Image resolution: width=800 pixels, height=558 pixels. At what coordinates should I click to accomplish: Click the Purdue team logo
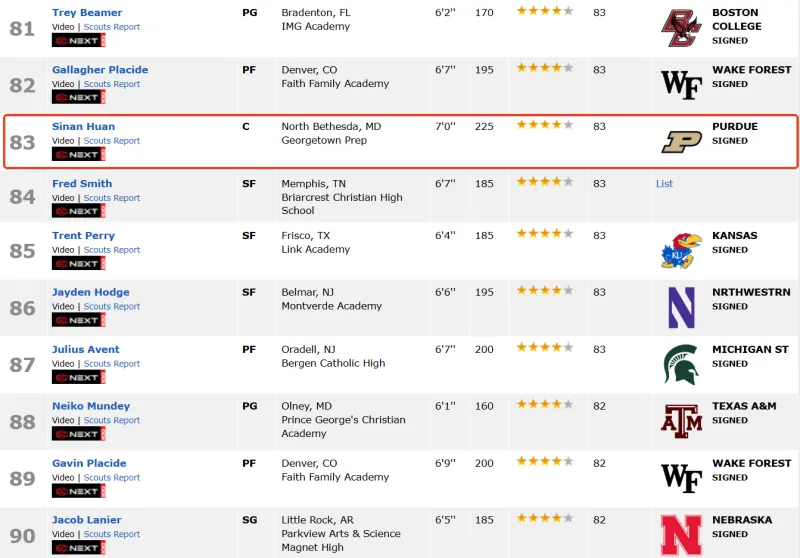681,142
